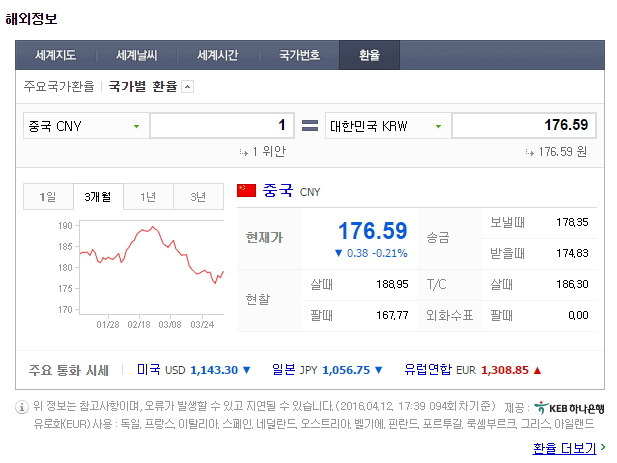The width and height of the screenshot is (617, 463).
Task: Click the USD down arrow indicator
Action: pyautogui.click(x=247, y=370)
